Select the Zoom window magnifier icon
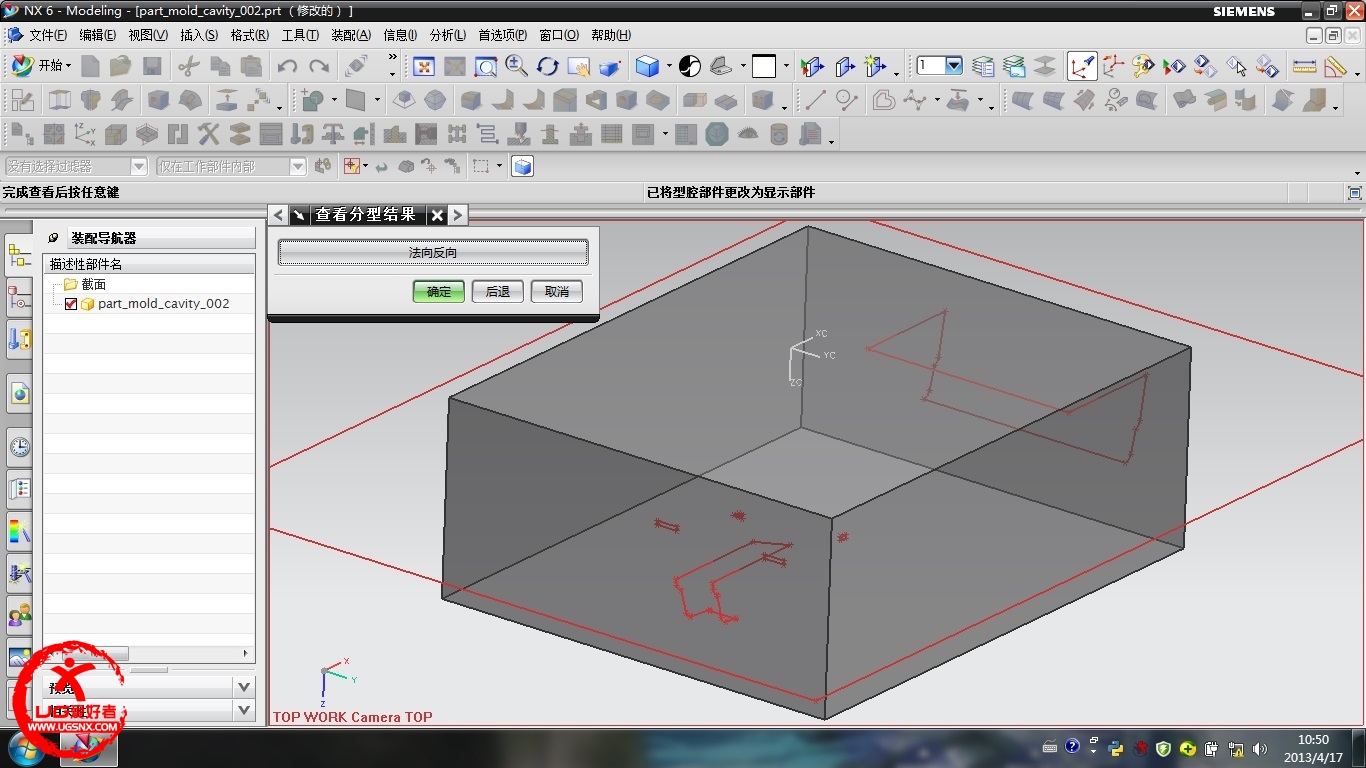This screenshot has width=1366, height=768. click(486, 66)
